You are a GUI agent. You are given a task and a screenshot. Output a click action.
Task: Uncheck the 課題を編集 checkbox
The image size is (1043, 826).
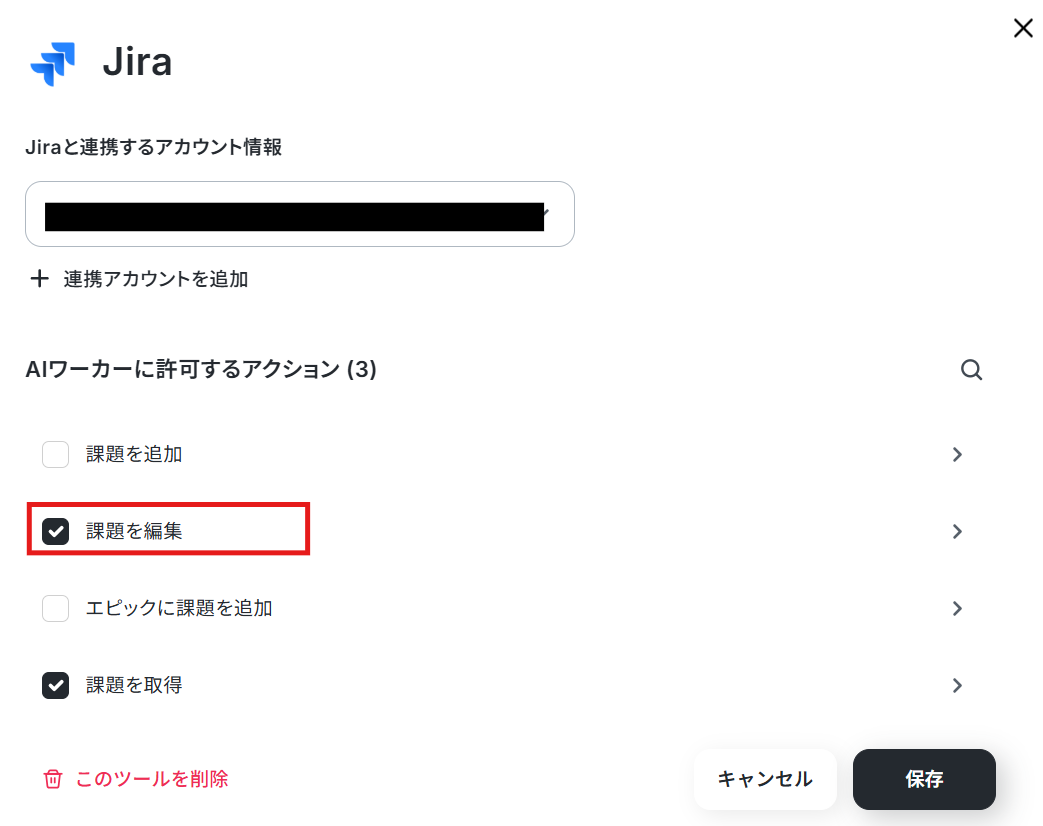[55, 531]
